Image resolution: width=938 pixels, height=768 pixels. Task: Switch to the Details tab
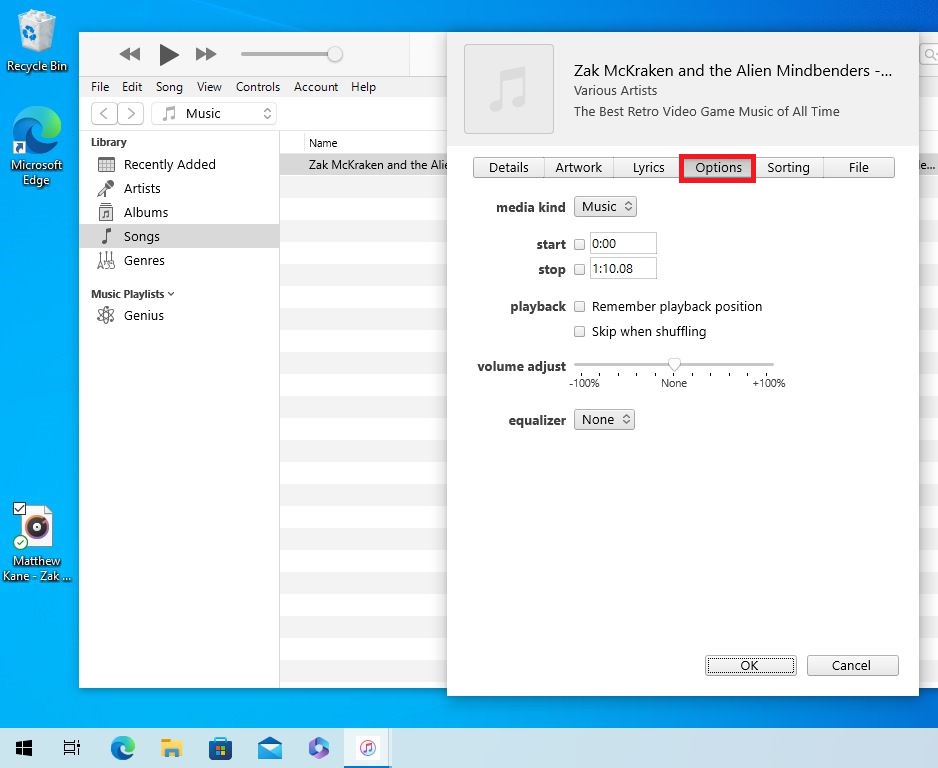click(x=508, y=167)
